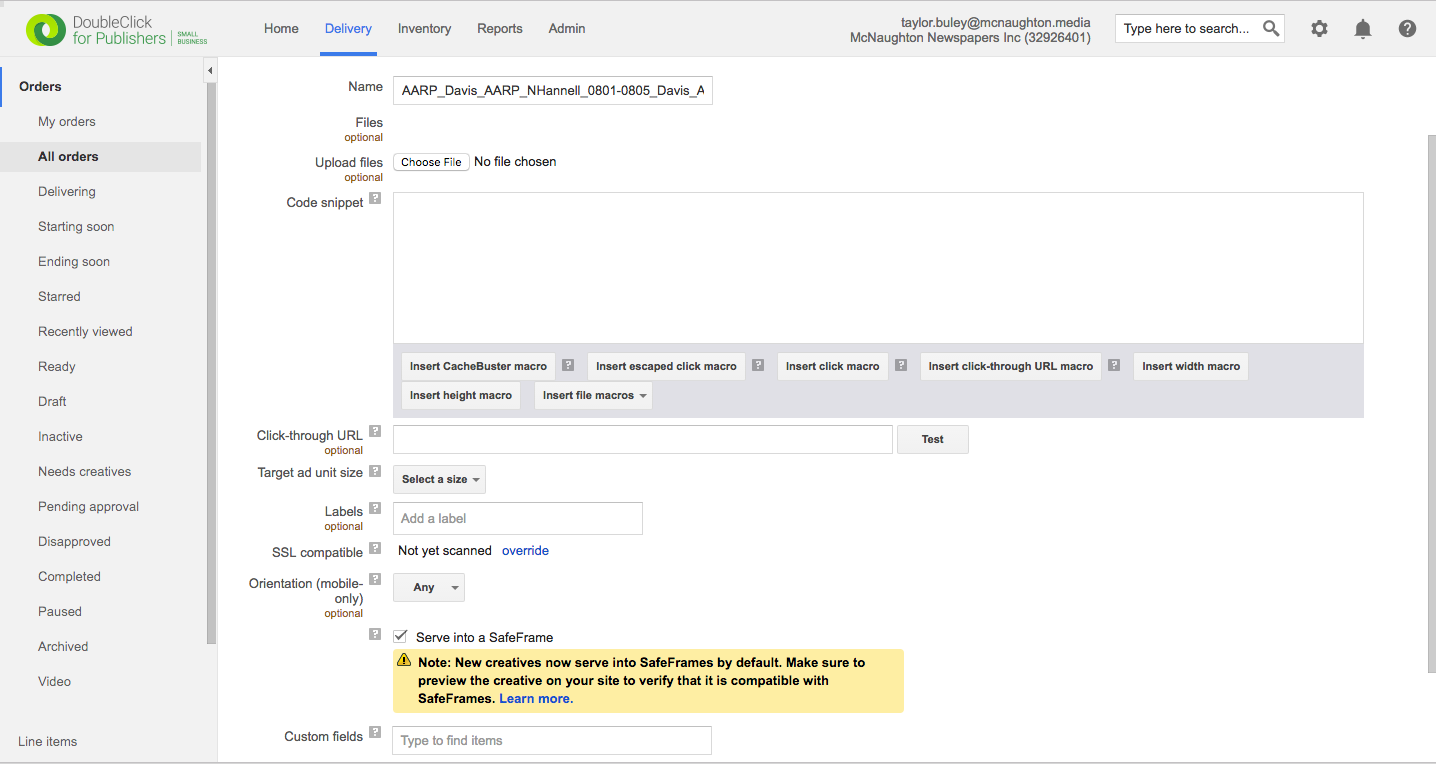
Task: Expand the Orientation Any dropdown
Action: click(x=429, y=587)
